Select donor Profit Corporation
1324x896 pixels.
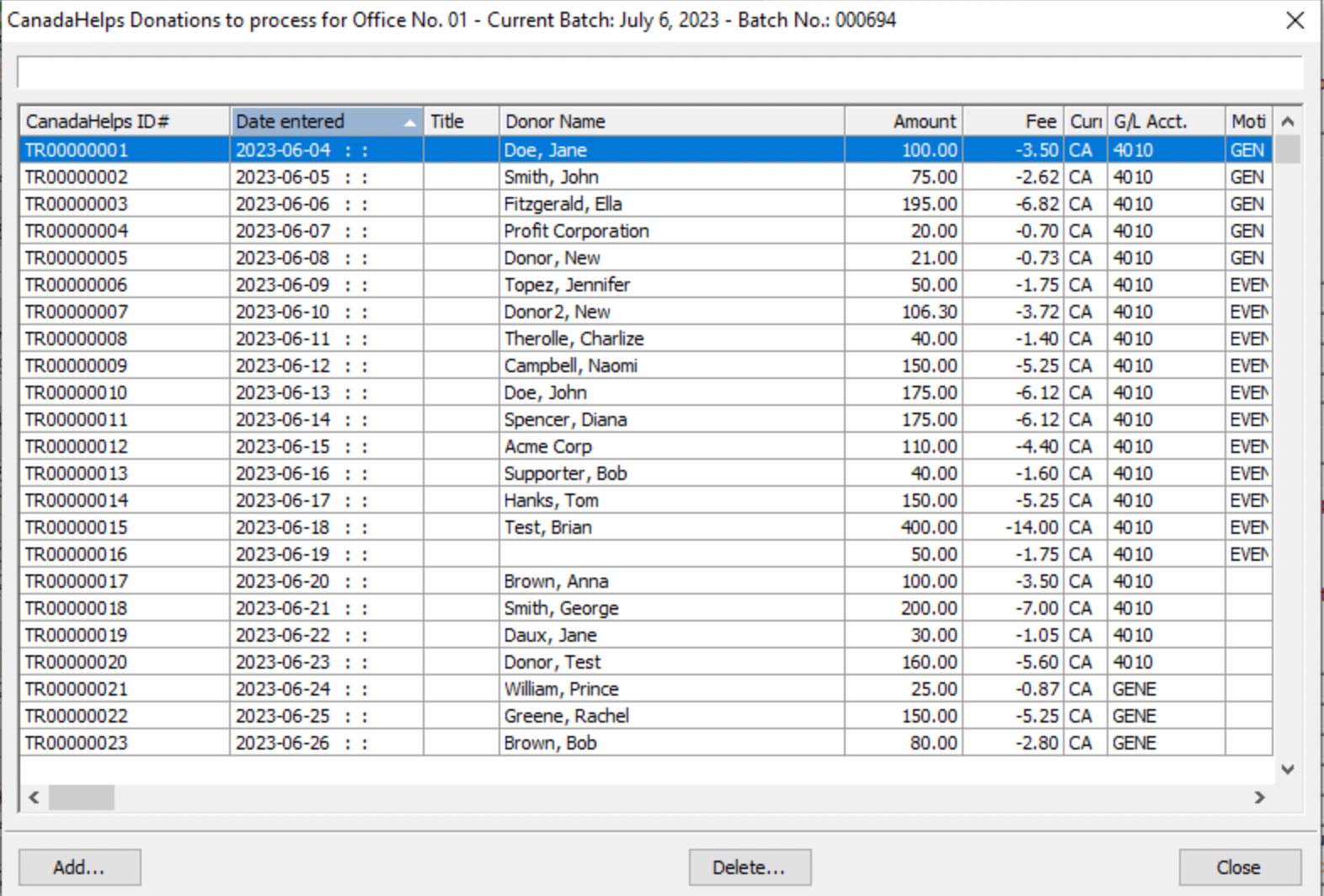576,231
